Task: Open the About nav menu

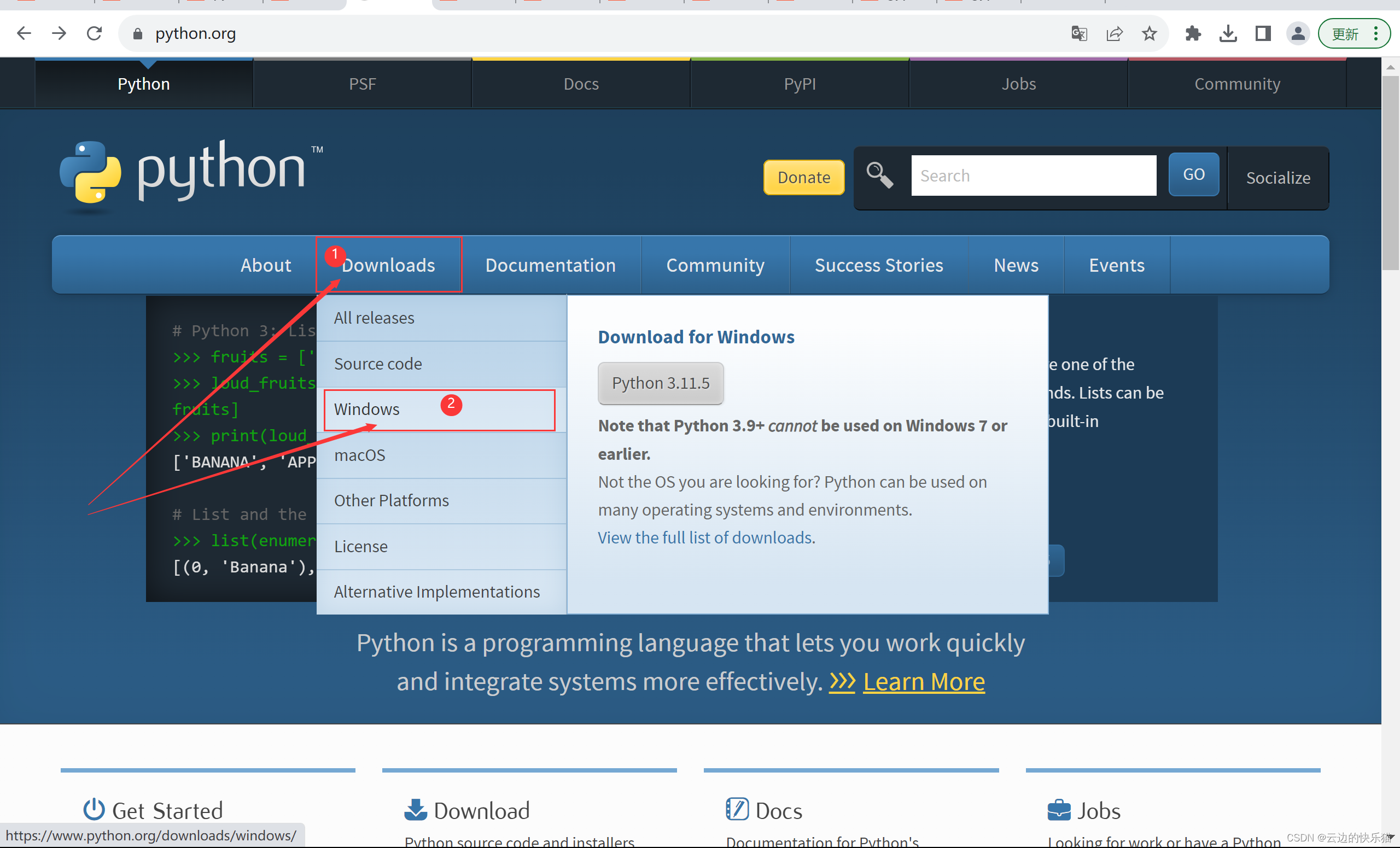Action: pos(266,265)
